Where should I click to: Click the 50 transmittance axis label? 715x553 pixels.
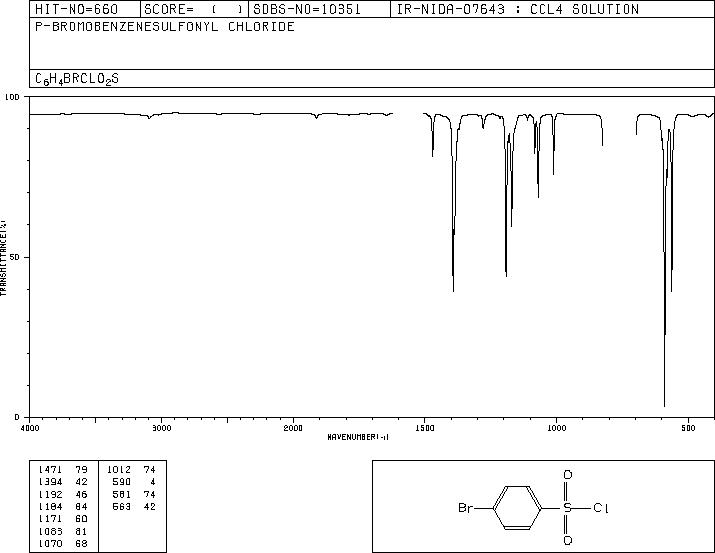[x=15, y=257]
